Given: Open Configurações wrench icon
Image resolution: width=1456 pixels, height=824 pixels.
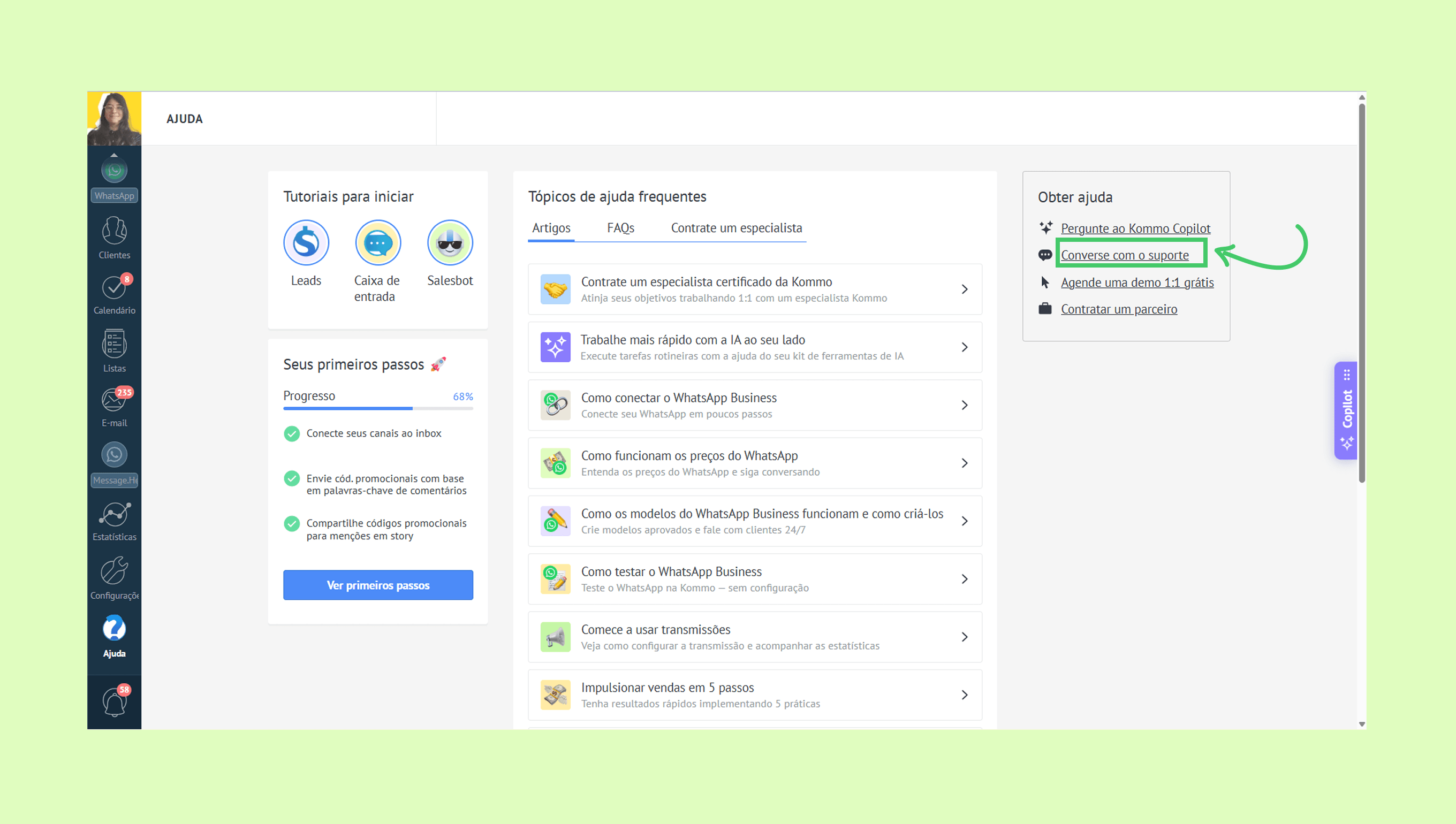Looking at the screenshot, I should (114, 571).
